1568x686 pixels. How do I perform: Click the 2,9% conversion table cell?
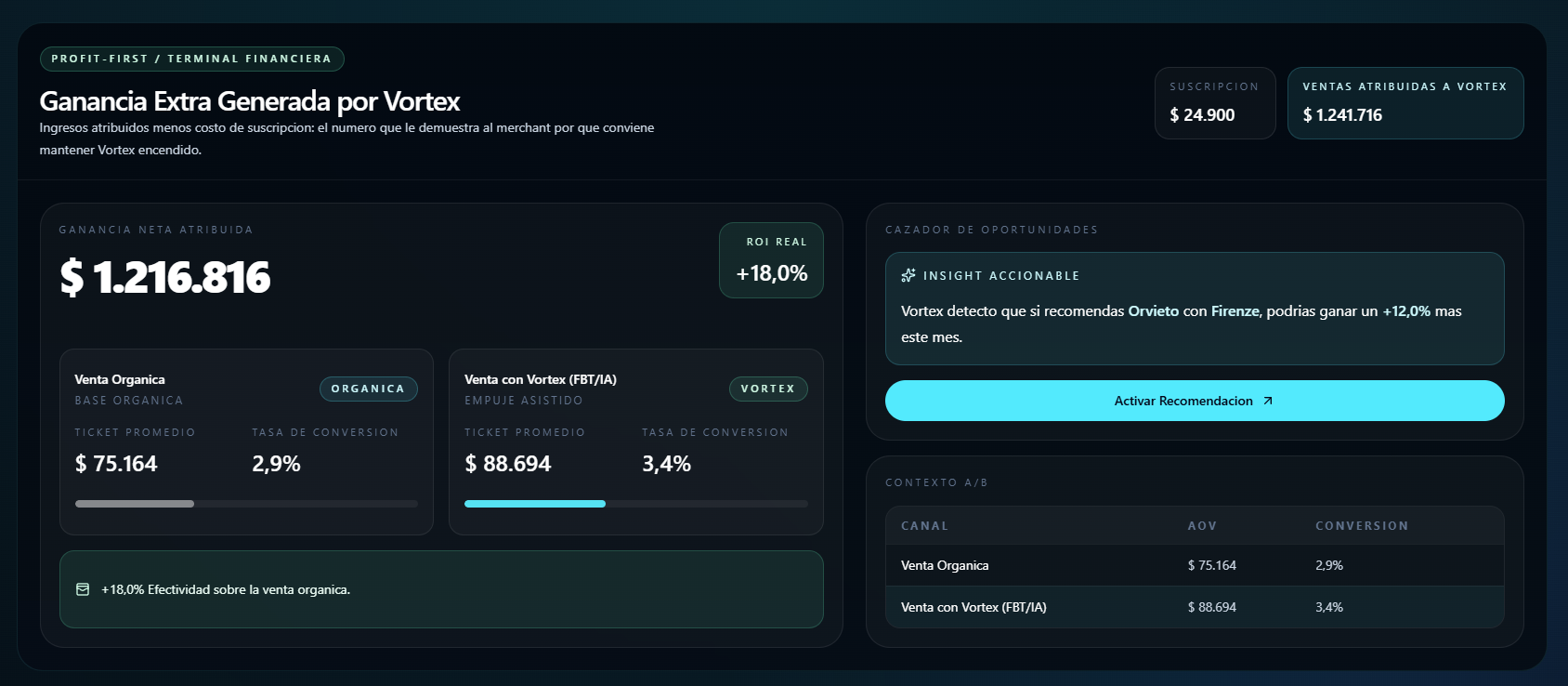[1329, 565]
